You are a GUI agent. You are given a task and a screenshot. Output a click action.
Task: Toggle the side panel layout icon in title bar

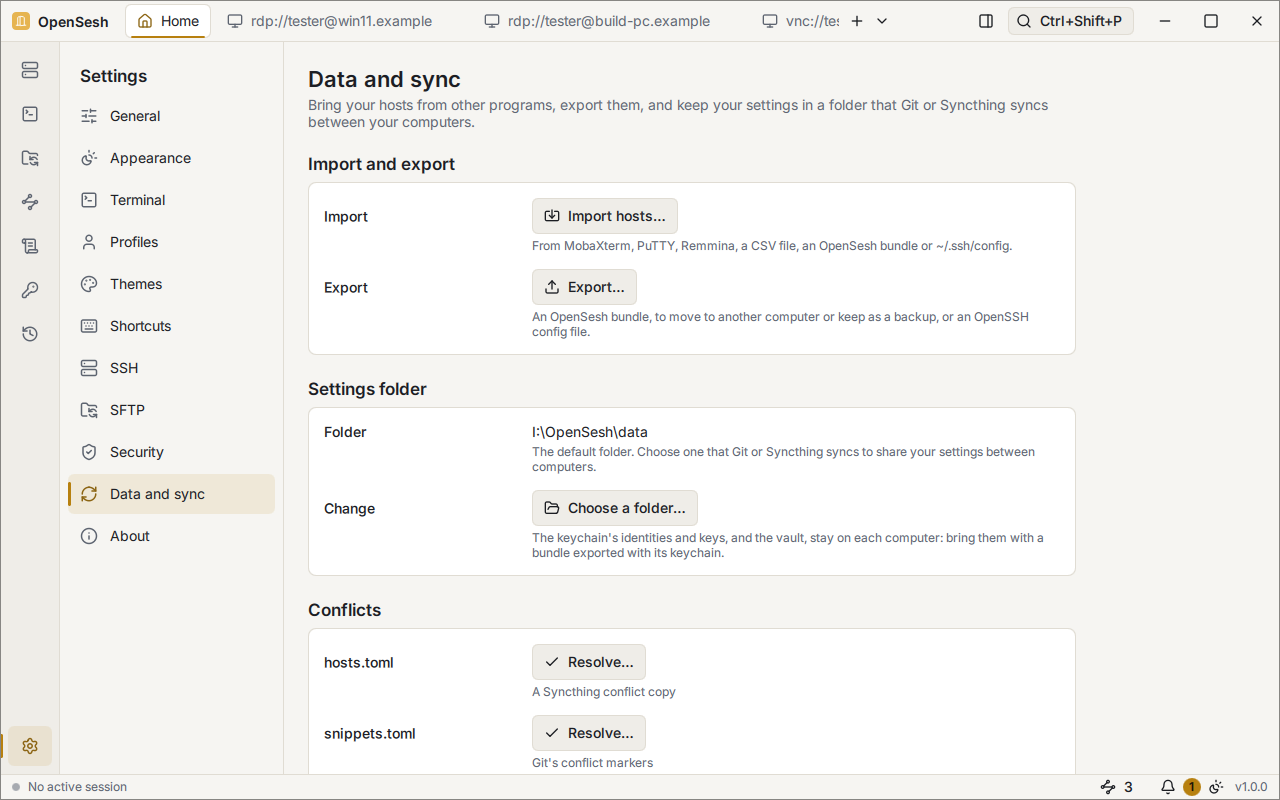point(986,21)
